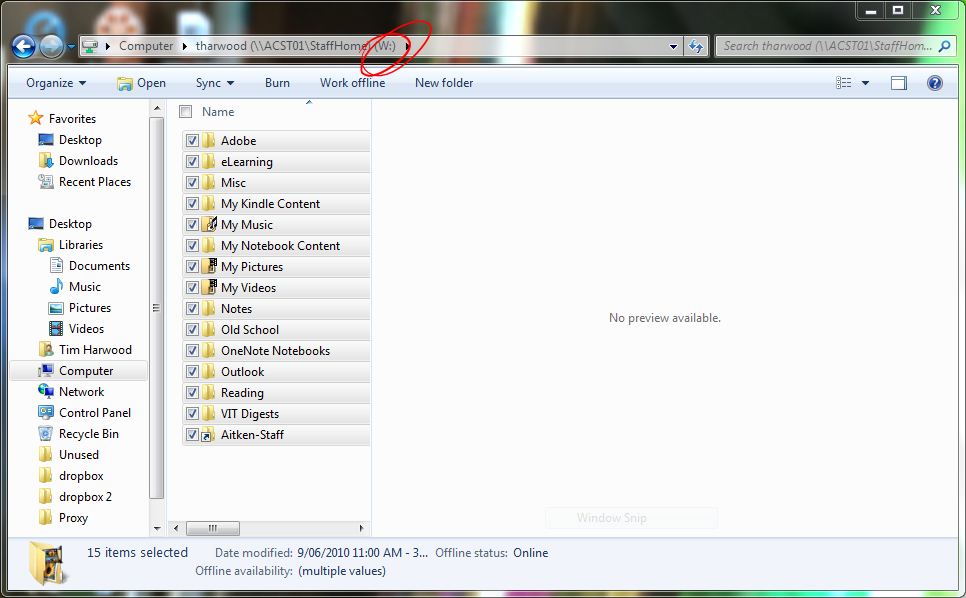Click the horizontal scrollbar in file list

point(212,528)
